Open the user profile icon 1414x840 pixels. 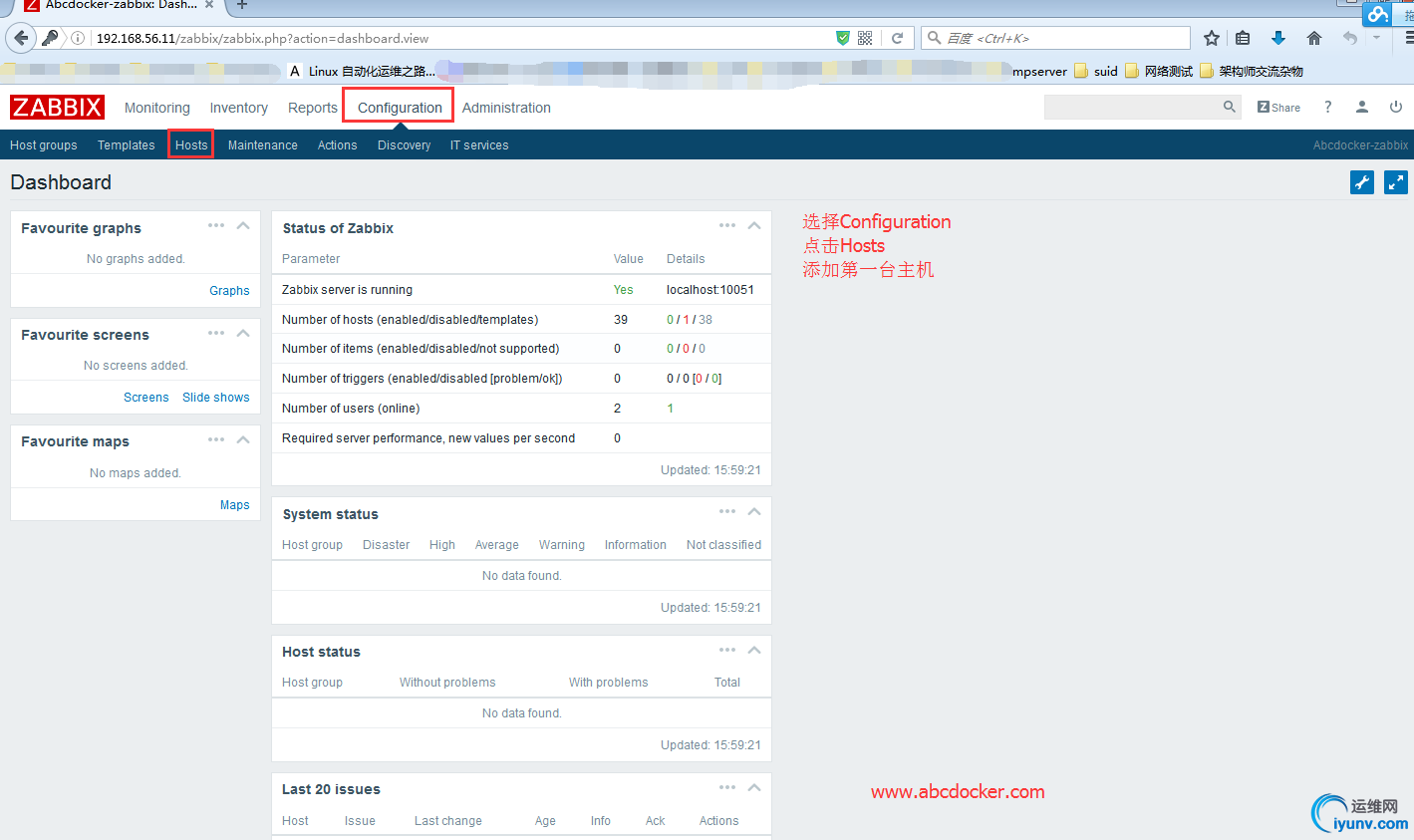click(x=1362, y=107)
